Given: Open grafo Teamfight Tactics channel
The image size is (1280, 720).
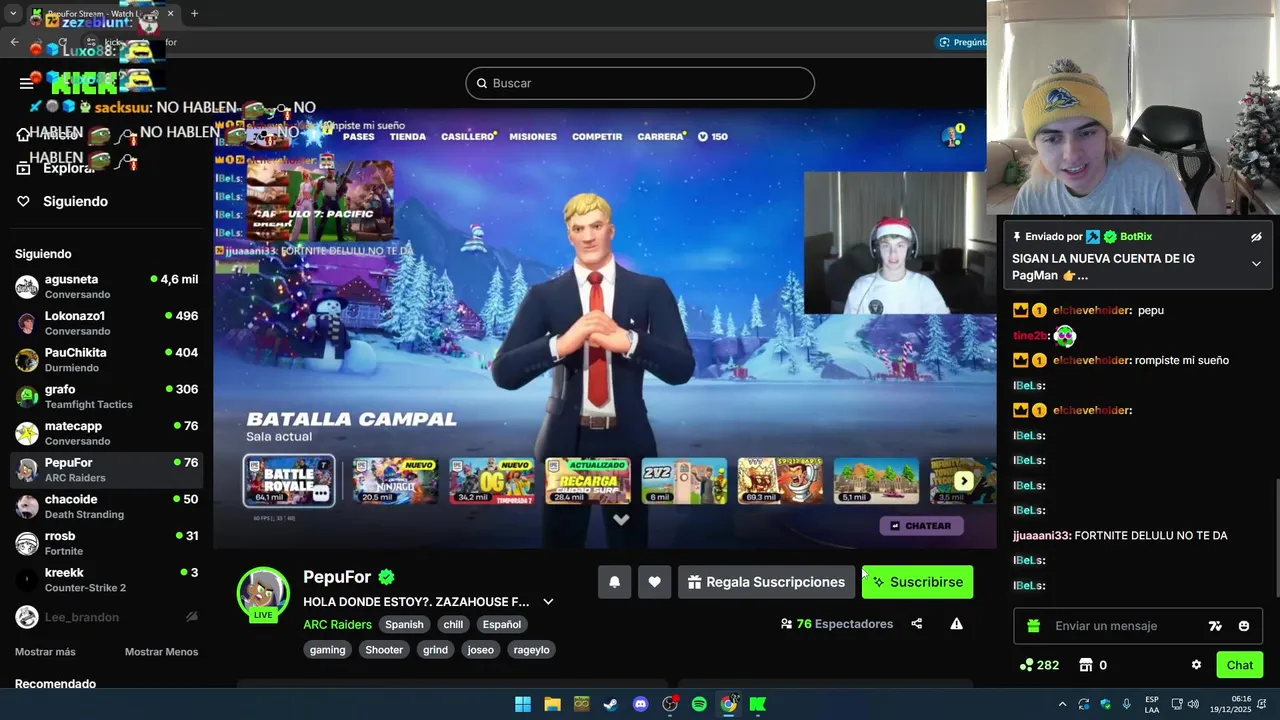Looking at the screenshot, I should [x=107, y=397].
